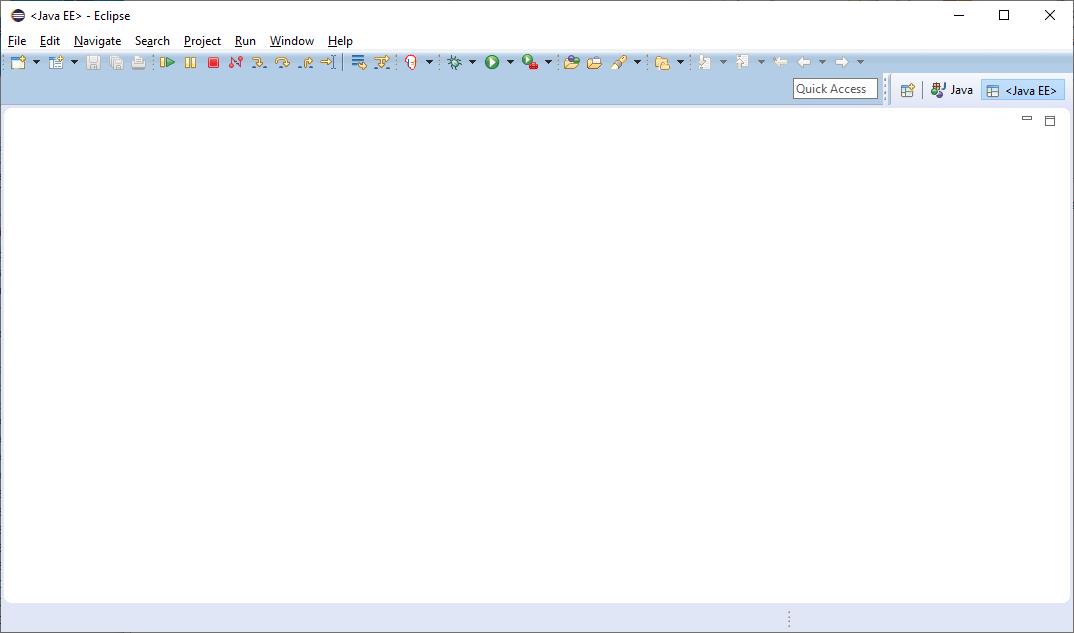
Task: Click the red-outlined head profile icon
Action: 411,62
